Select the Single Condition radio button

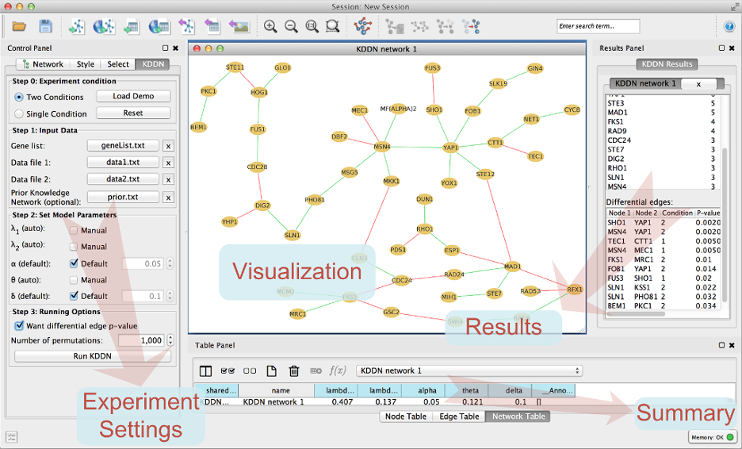[x=20, y=113]
